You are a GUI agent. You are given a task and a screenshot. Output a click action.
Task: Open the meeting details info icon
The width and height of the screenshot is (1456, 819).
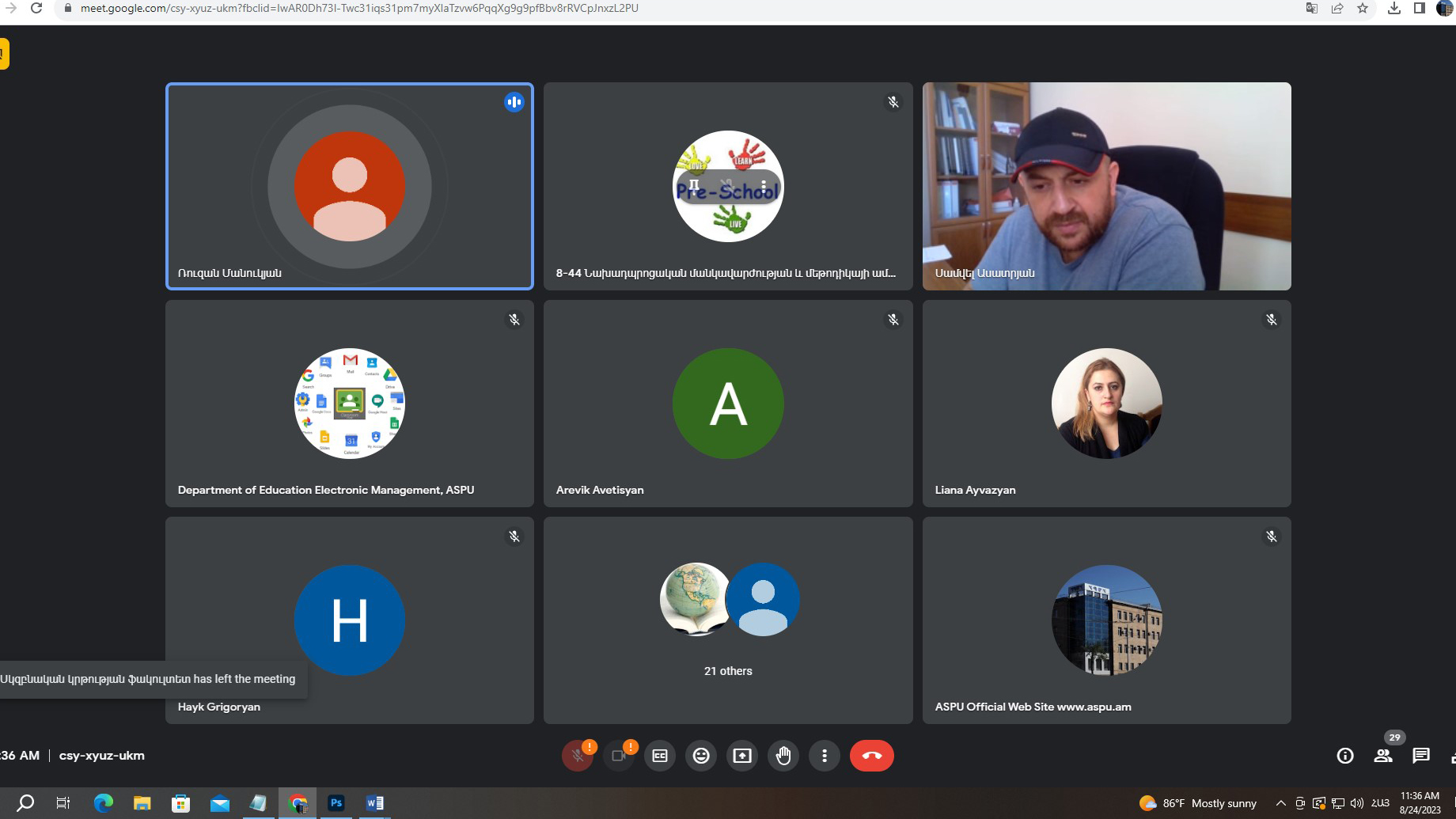[x=1344, y=756]
